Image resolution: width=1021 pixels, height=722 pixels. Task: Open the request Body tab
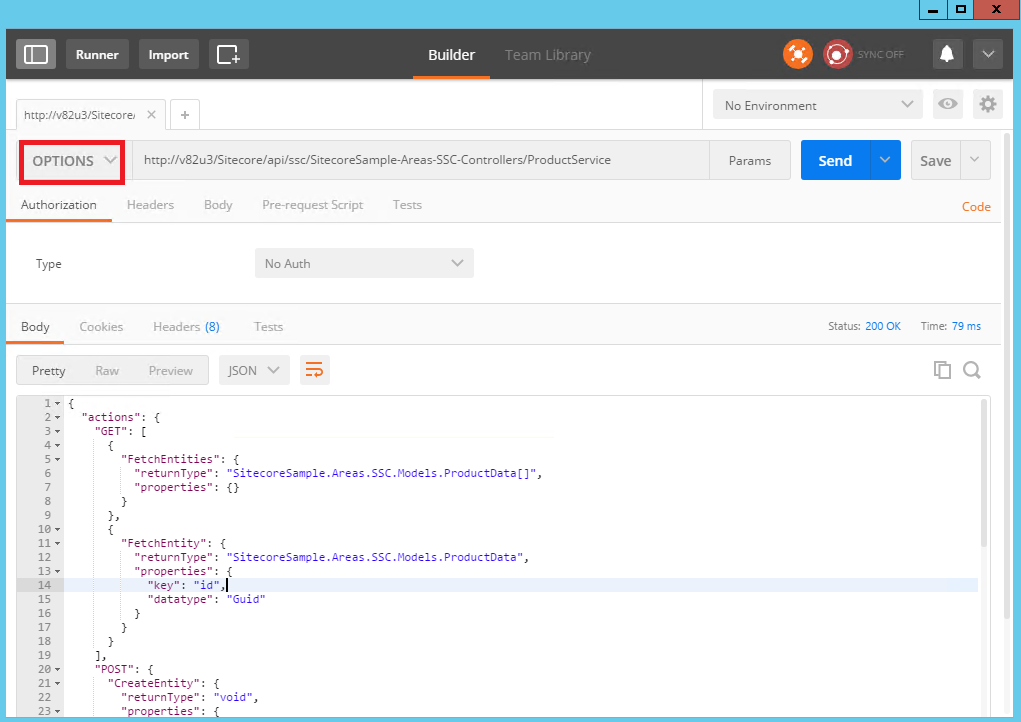point(218,204)
